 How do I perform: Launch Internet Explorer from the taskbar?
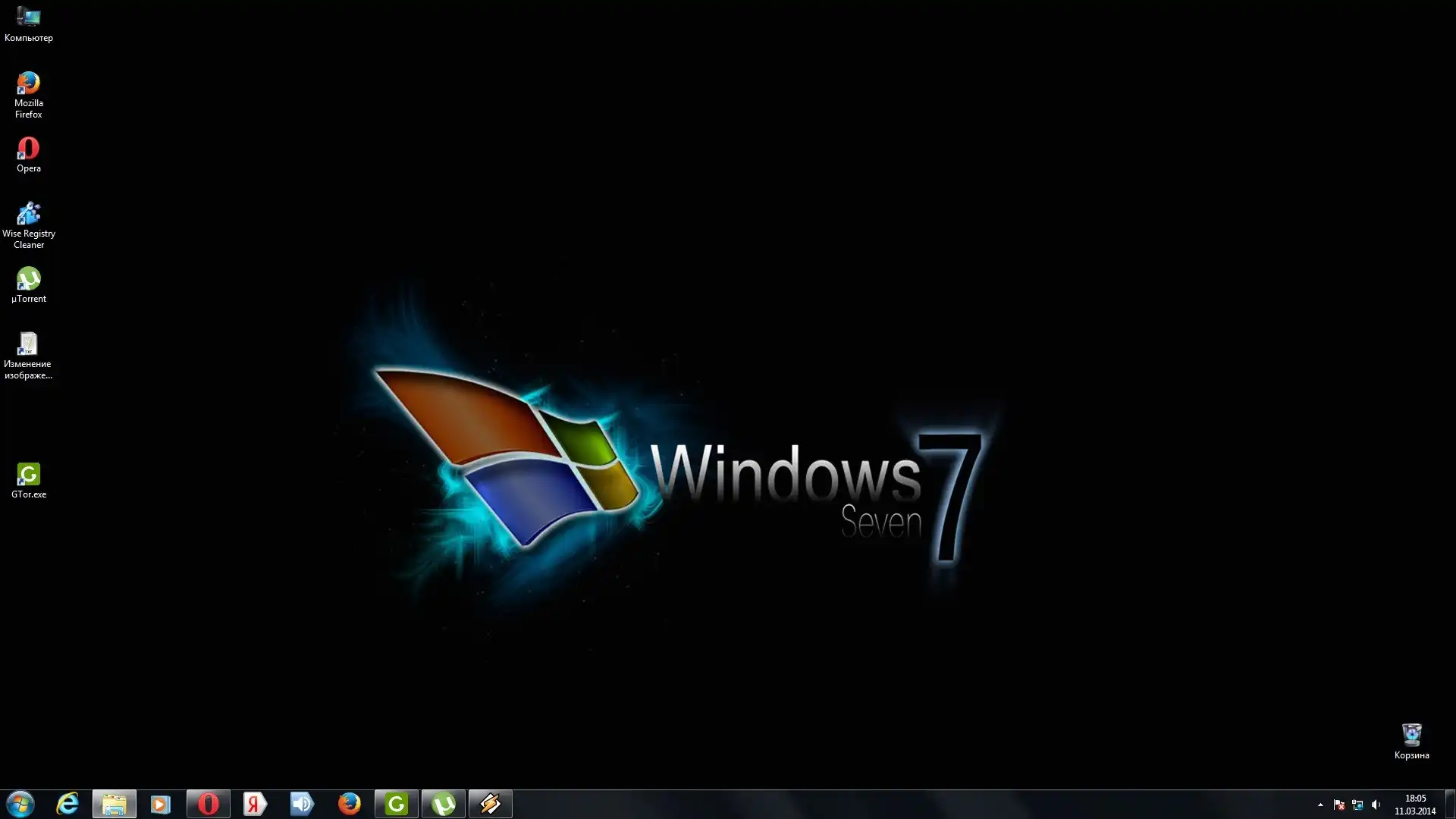coord(67,804)
